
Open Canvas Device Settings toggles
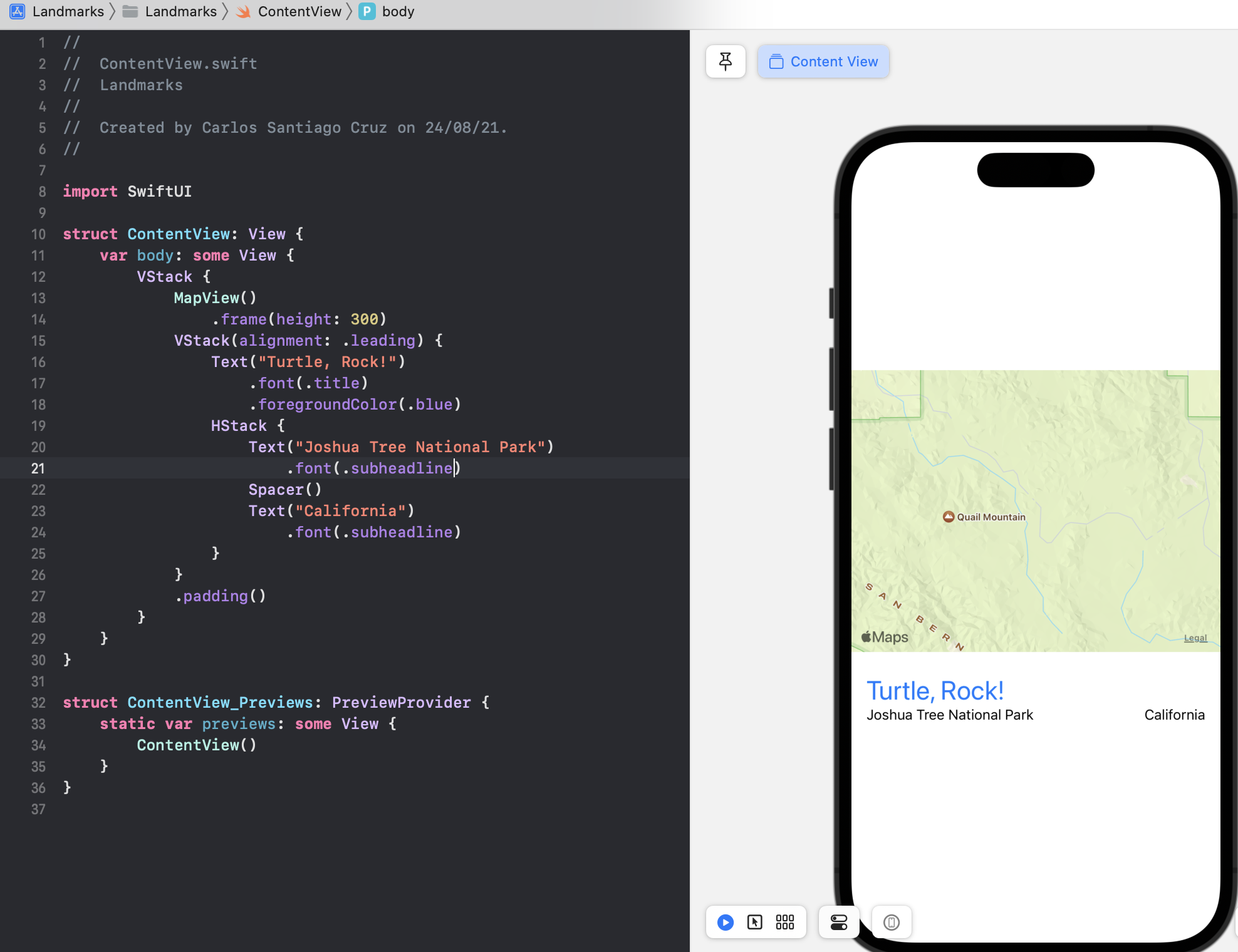coord(839,922)
